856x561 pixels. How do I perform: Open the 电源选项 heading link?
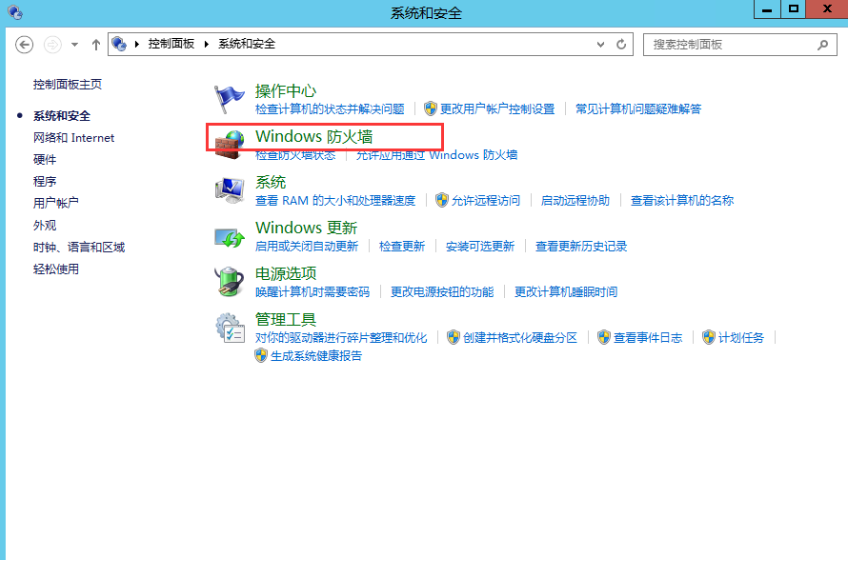point(286,273)
